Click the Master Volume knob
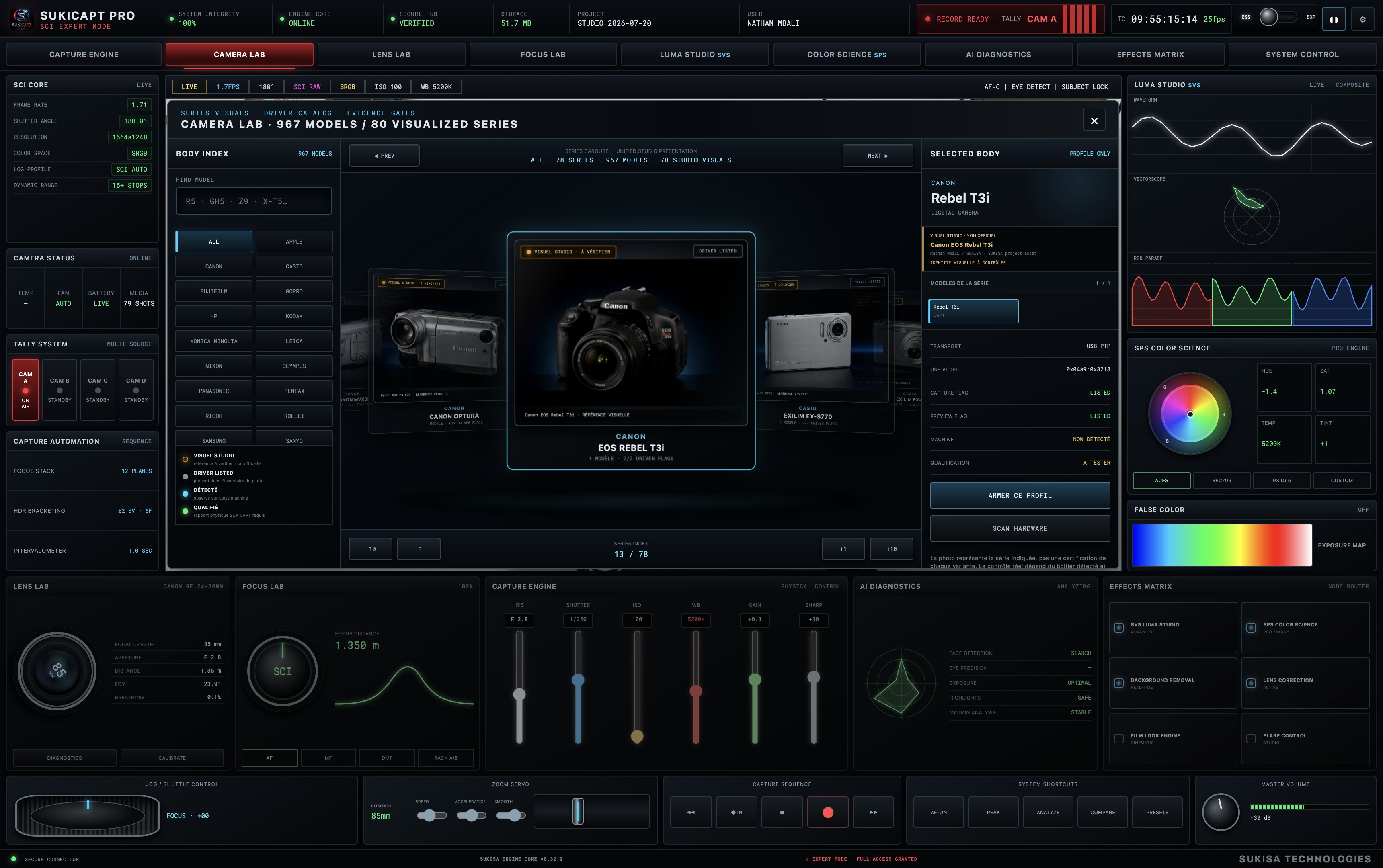The image size is (1383, 868). click(x=1221, y=812)
